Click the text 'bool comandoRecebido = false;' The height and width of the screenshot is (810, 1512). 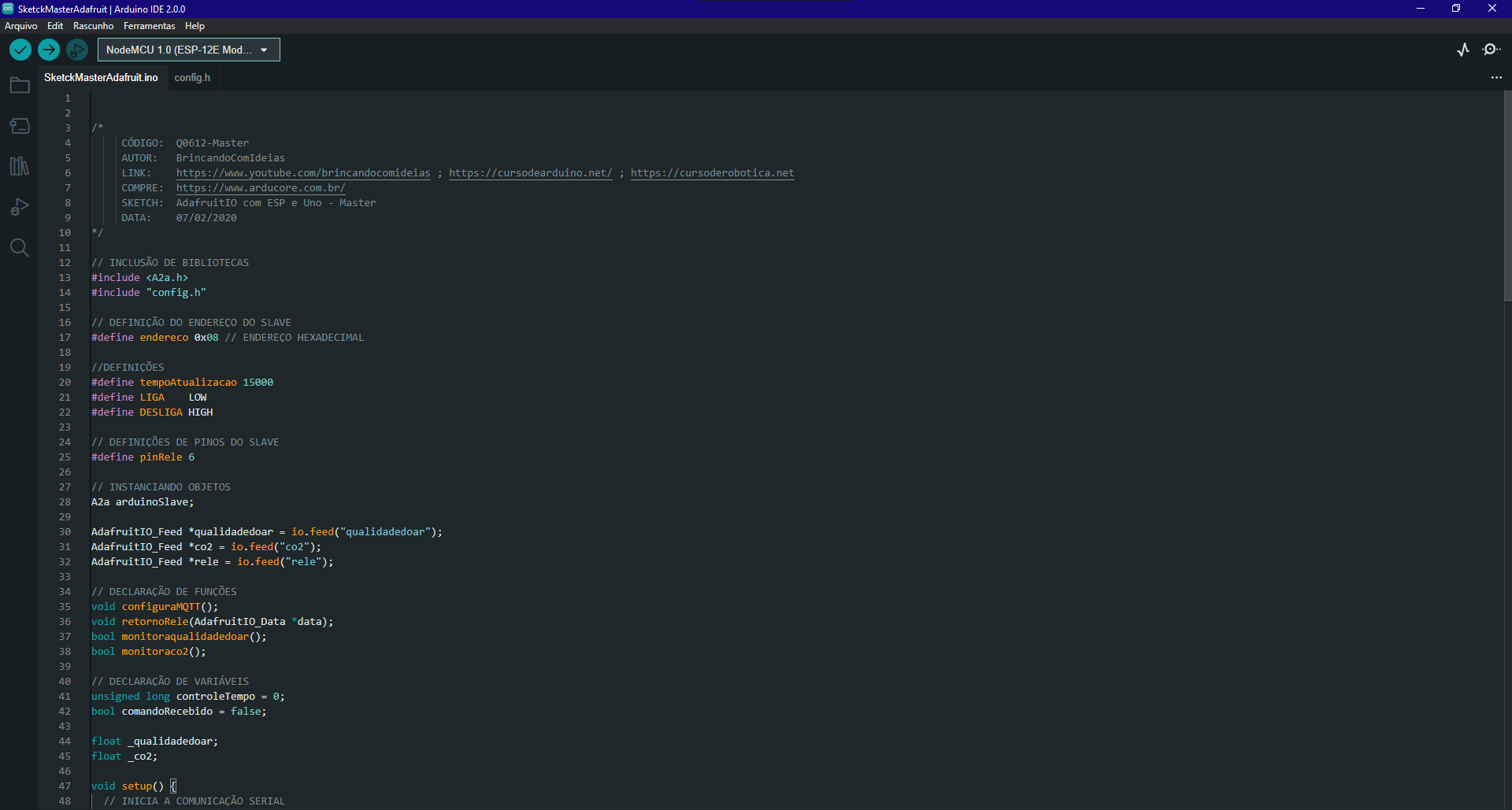pos(179,712)
